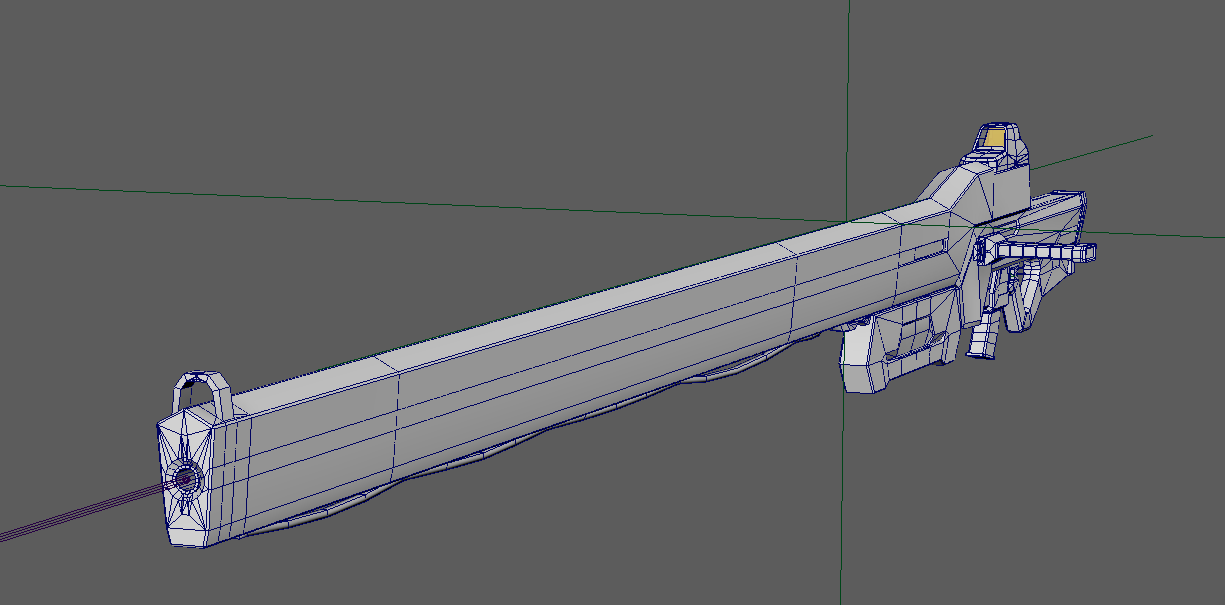1225x605 pixels.
Task: Select the yellow highlighted face on the scope
Action: pos(994,138)
